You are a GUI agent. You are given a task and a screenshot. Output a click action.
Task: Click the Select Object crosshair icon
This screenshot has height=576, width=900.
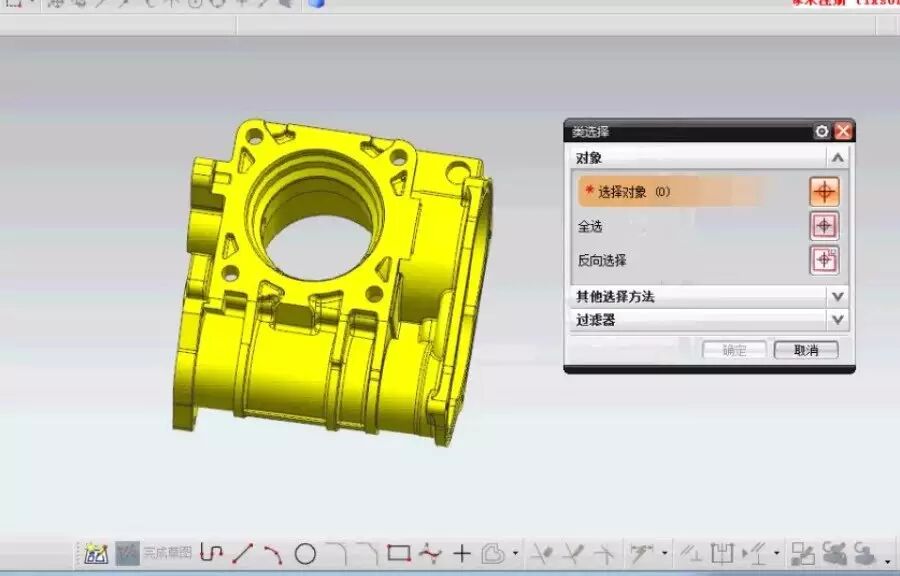click(x=824, y=192)
